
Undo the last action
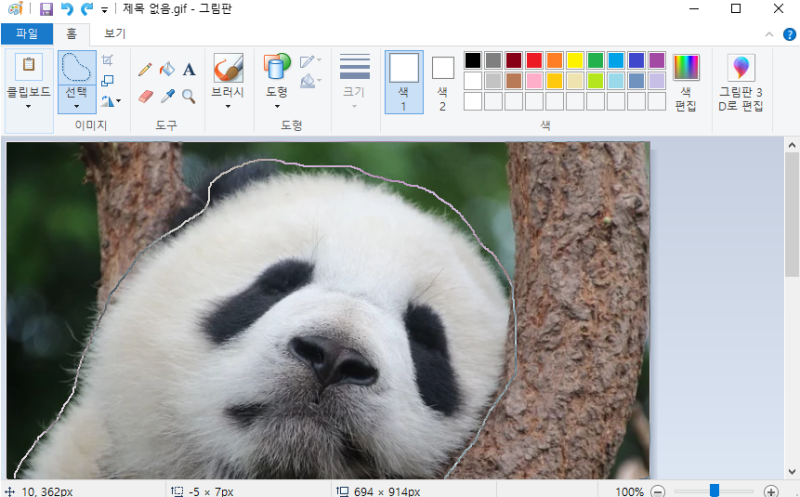pyautogui.click(x=67, y=9)
